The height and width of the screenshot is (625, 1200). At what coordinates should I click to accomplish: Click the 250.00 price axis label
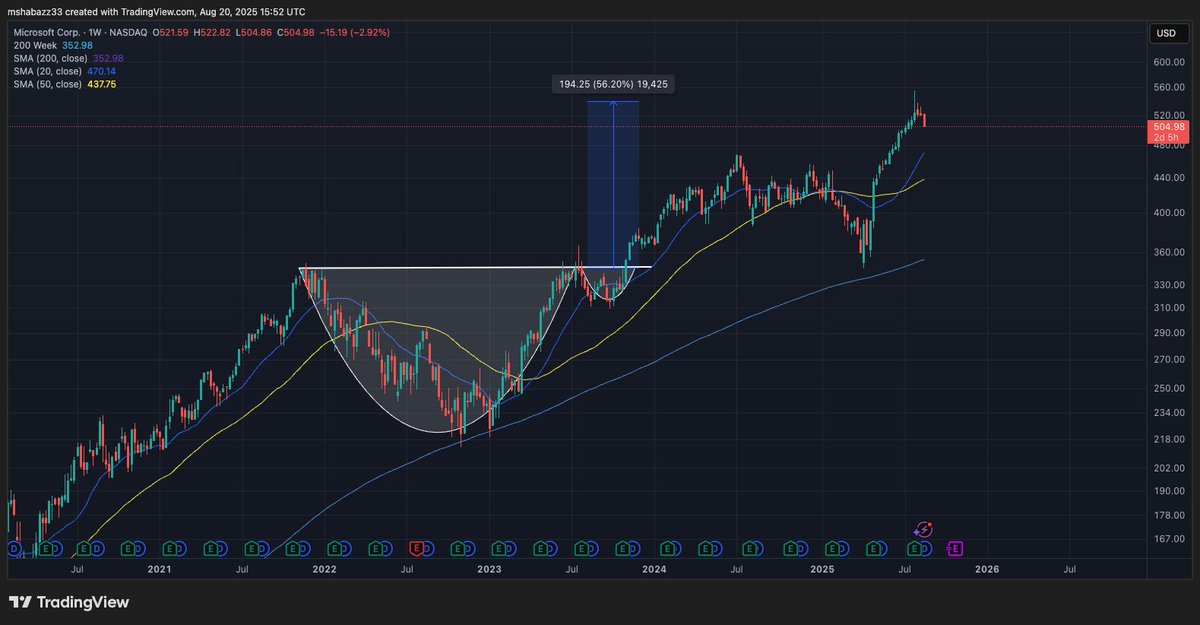(1168, 389)
